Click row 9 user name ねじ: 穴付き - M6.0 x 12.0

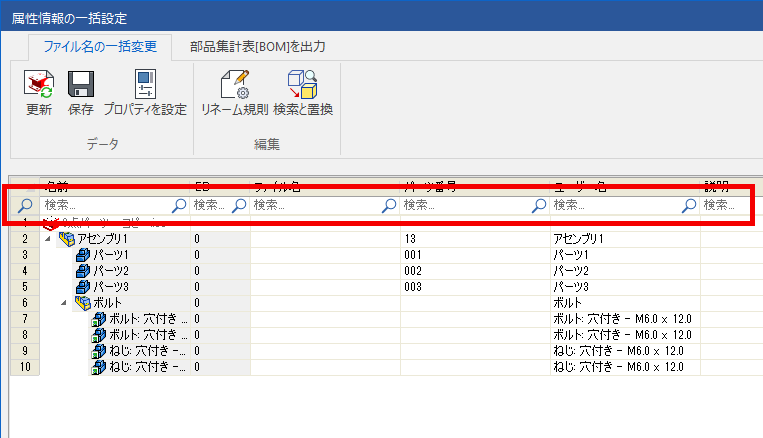[625, 351]
